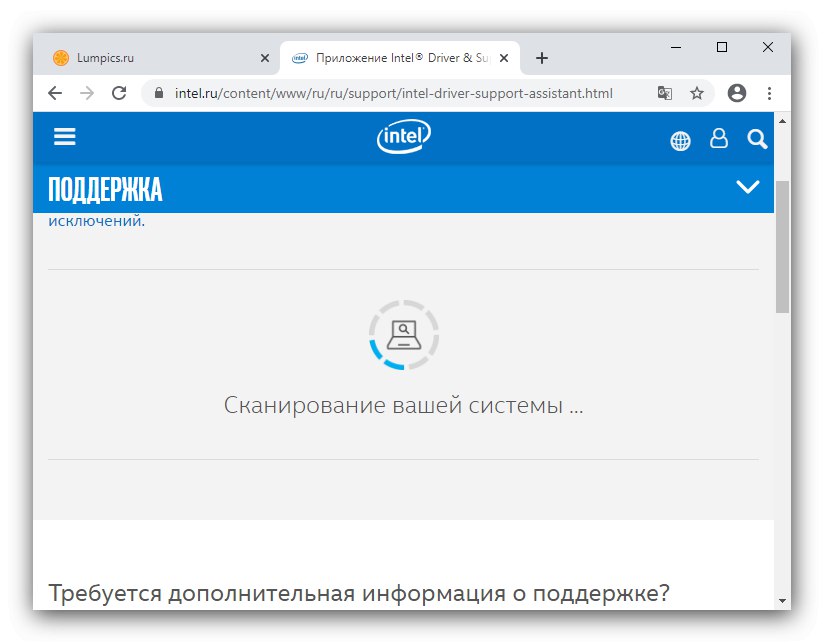Go back to previous page

coord(55,94)
